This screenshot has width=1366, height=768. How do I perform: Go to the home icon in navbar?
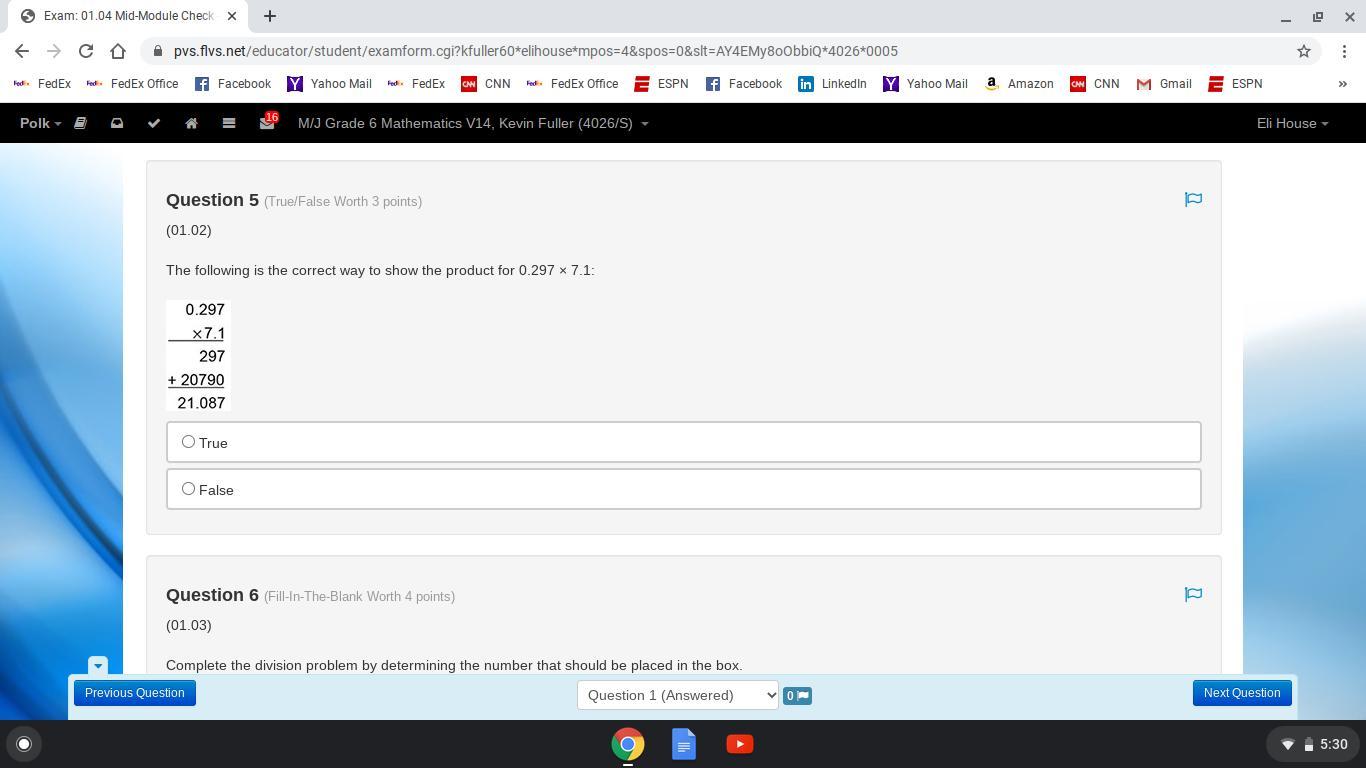pos(191,123)
